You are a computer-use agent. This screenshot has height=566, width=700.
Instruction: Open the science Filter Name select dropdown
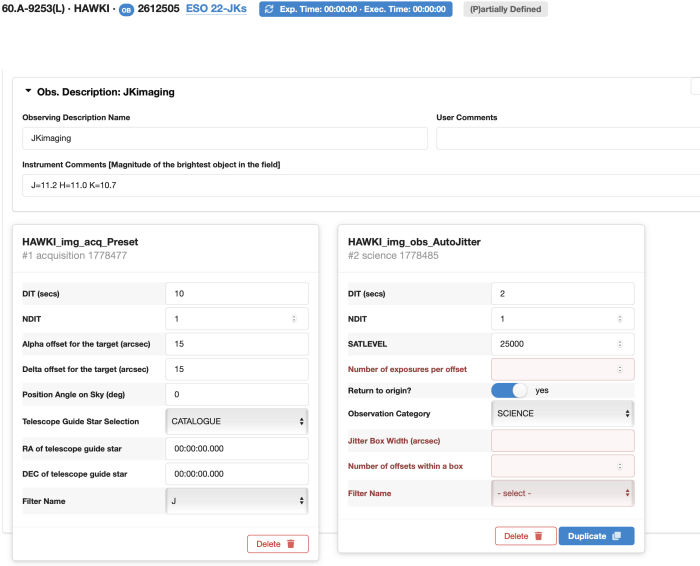point(563,492)
